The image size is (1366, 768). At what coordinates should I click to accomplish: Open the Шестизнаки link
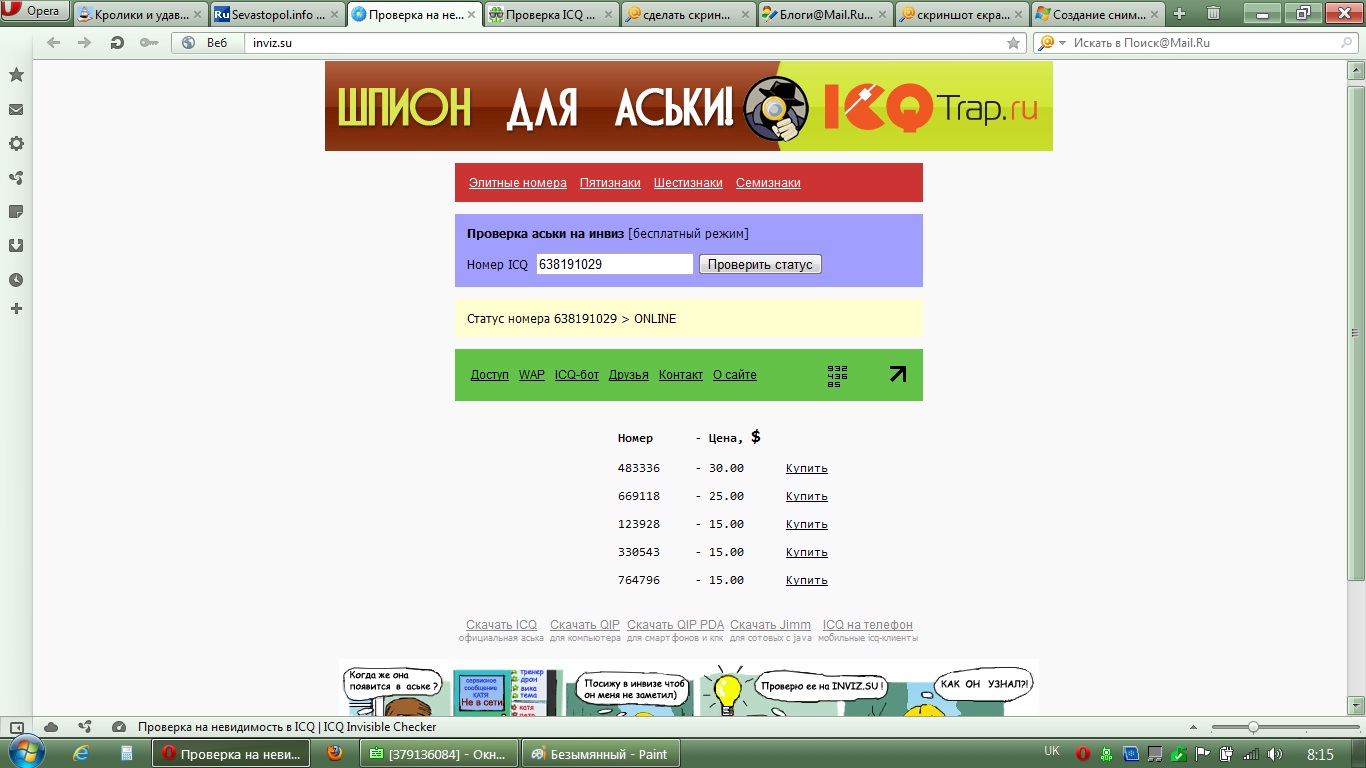(688, 183)
